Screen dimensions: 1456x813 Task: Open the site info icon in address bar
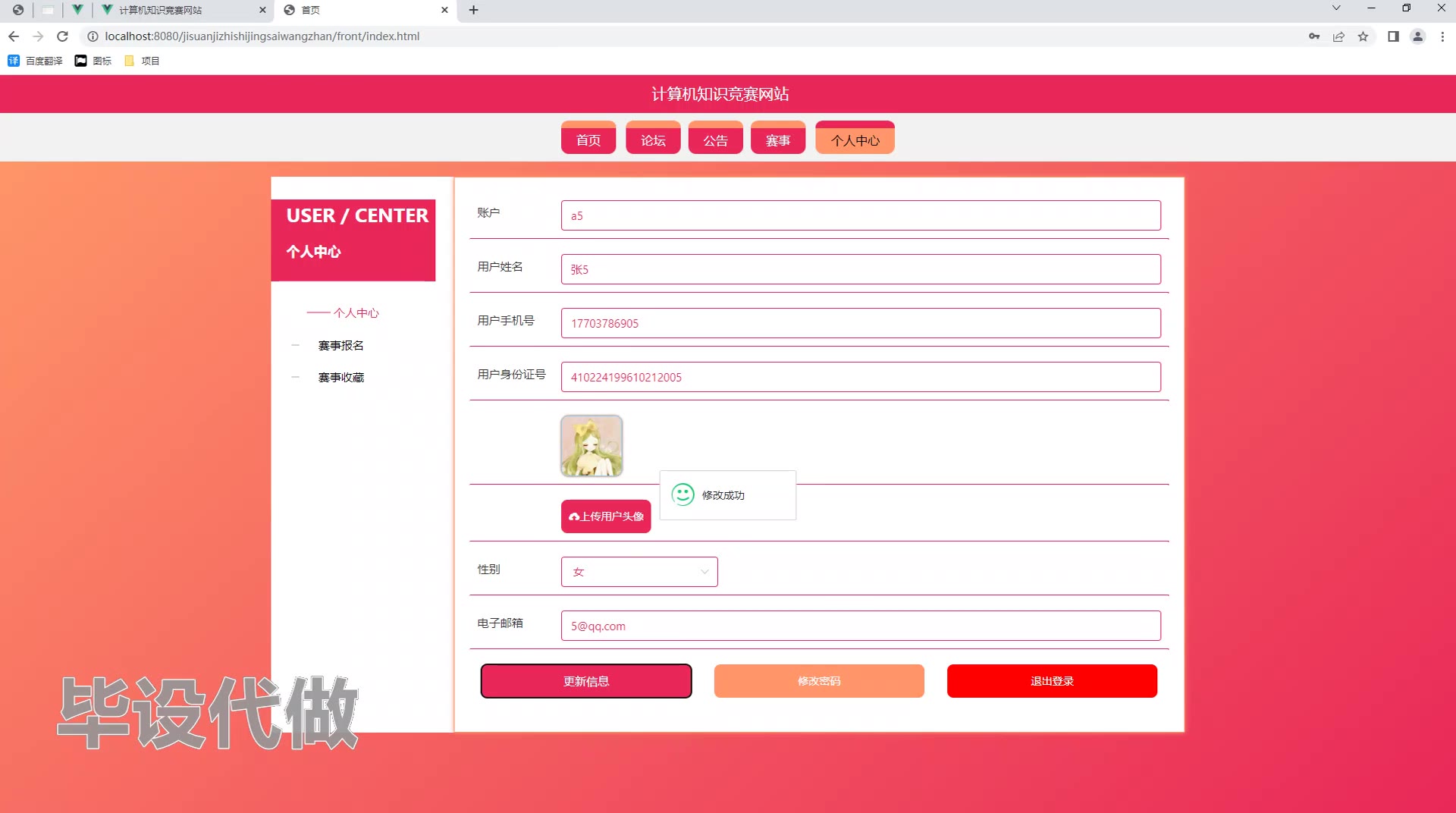pos(93,36)
